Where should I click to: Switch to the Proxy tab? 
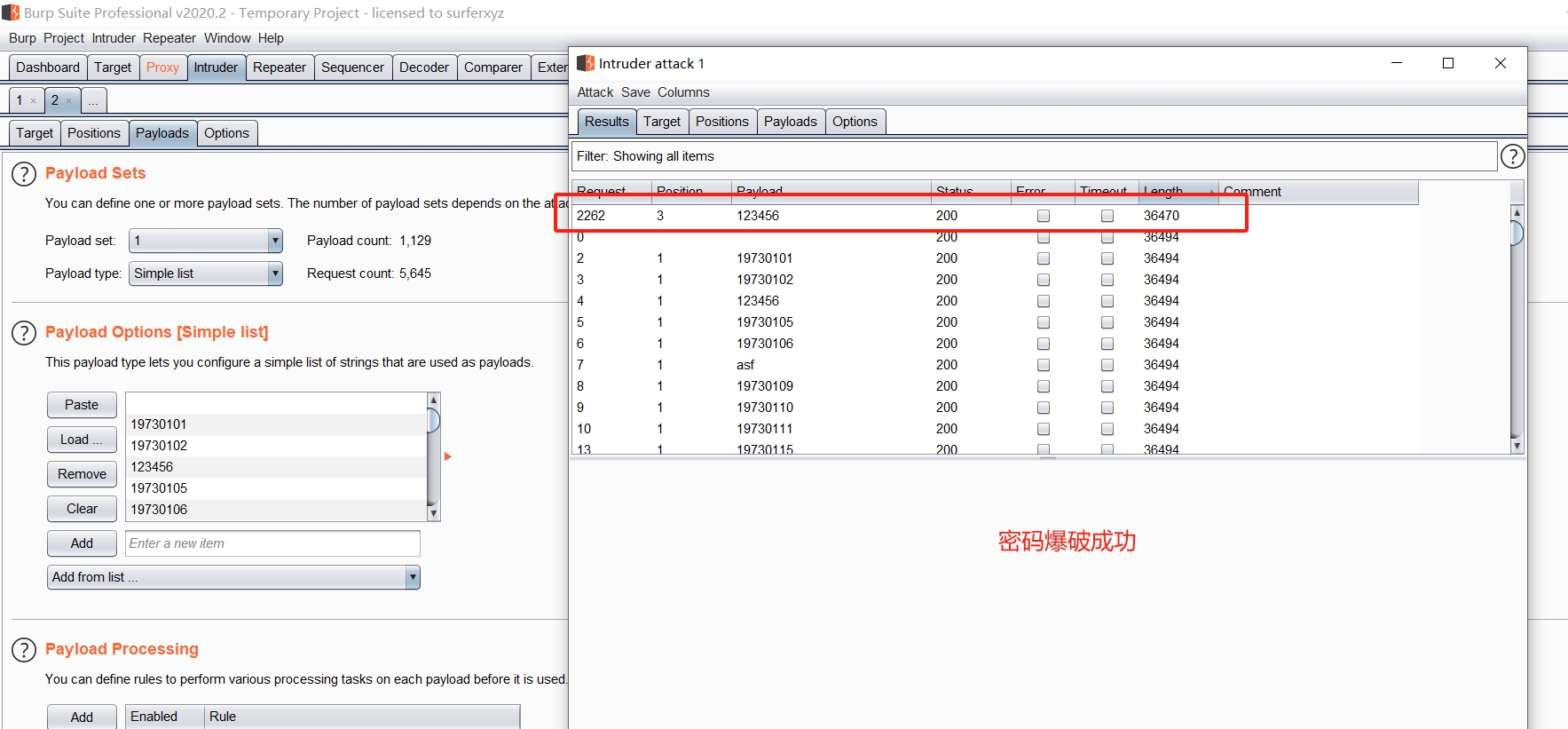[162, 67]
